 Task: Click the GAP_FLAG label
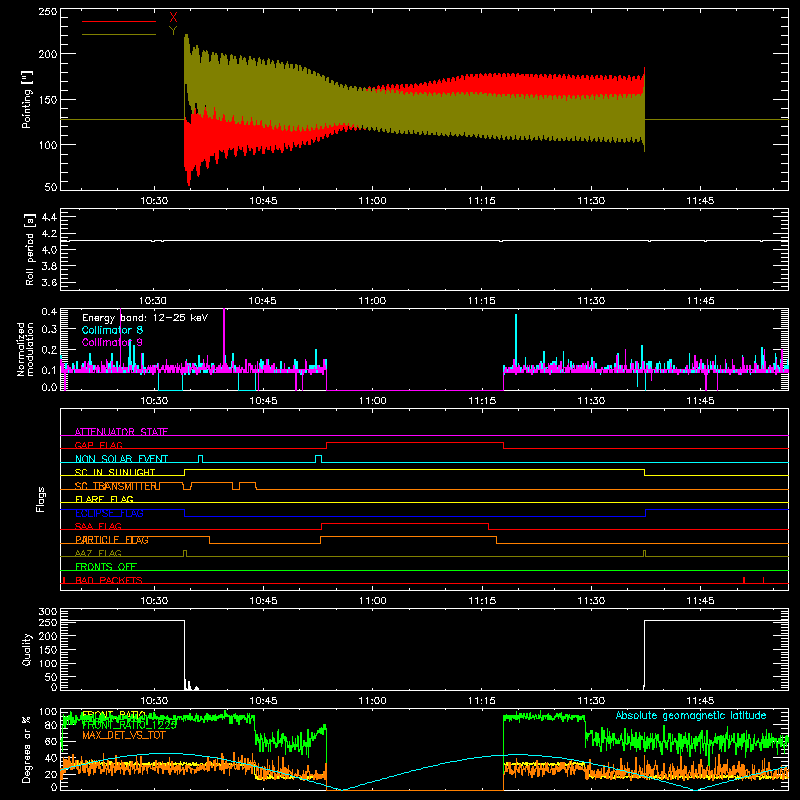(99, 445)
